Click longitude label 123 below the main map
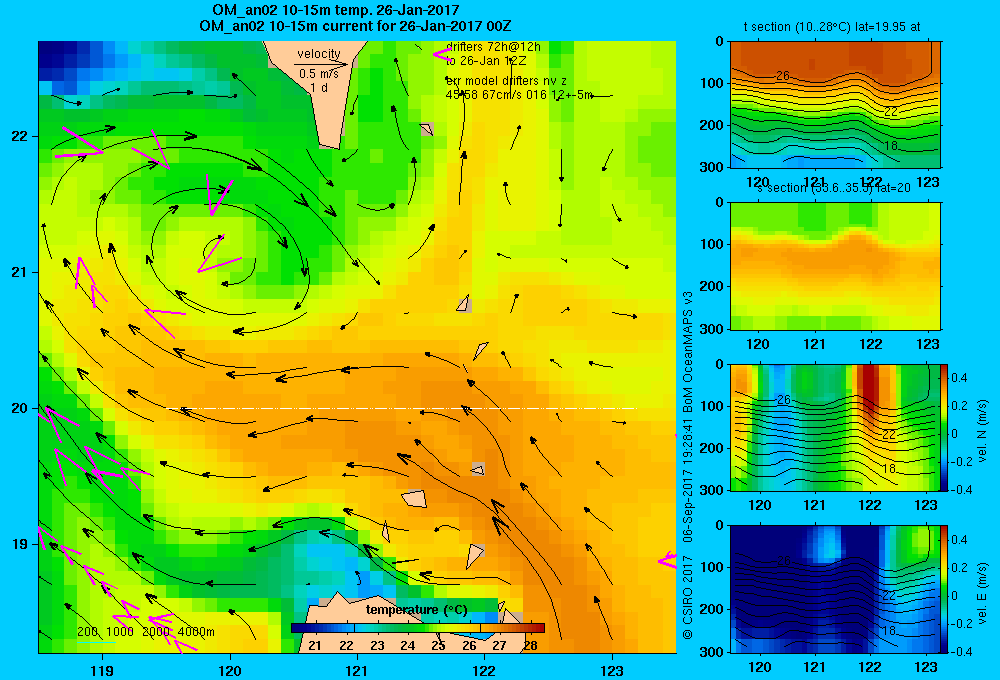The height and width of the screenshot is (680, 1000). click(x=612, y=671)
